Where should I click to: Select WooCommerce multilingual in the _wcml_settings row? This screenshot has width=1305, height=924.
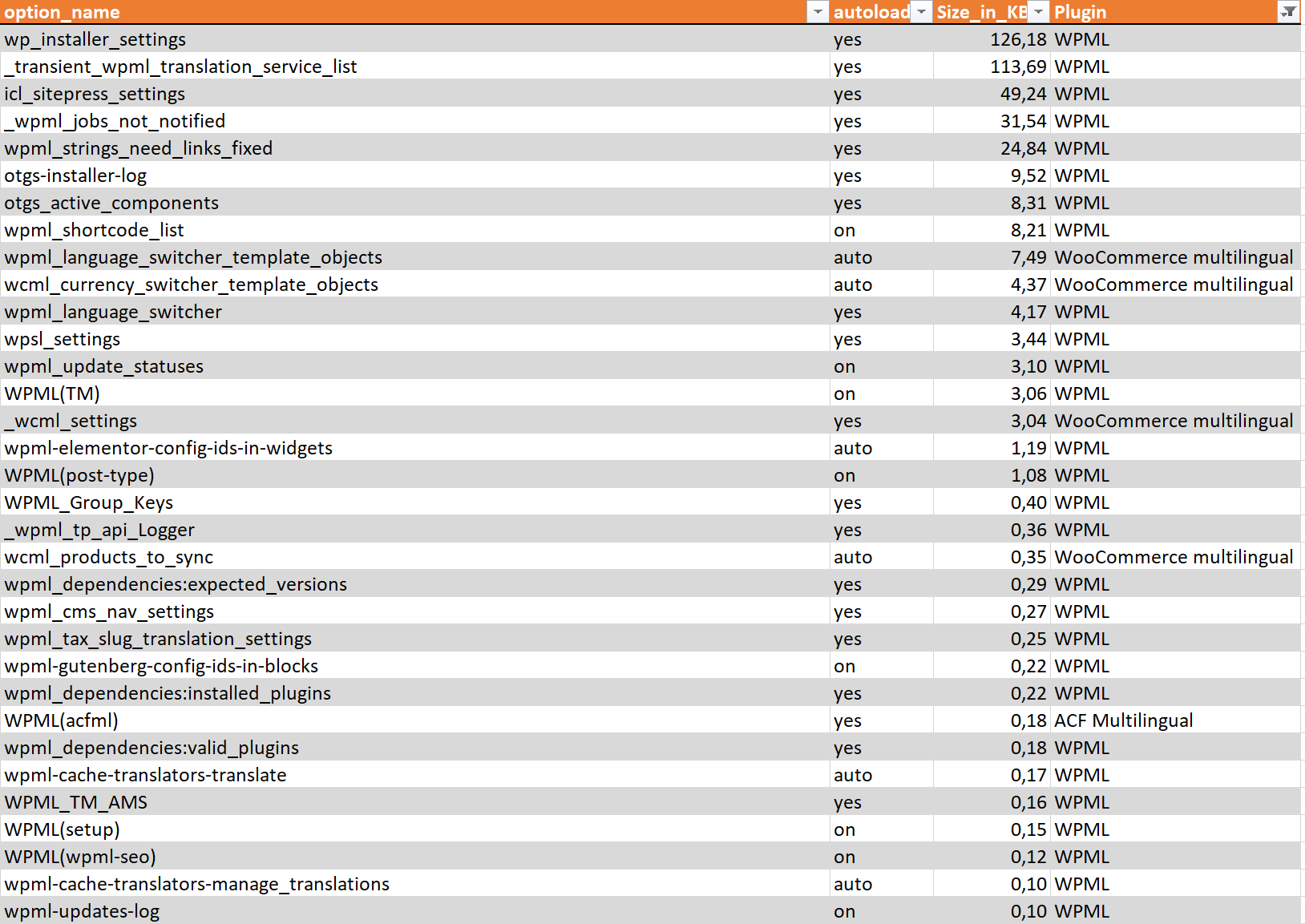pyautogui.click(x=1176, y=421)
